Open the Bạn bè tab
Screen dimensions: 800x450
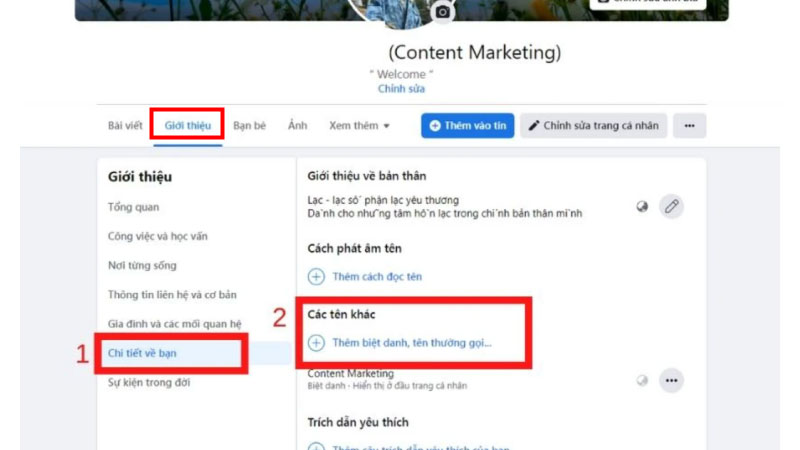(249, 126)
